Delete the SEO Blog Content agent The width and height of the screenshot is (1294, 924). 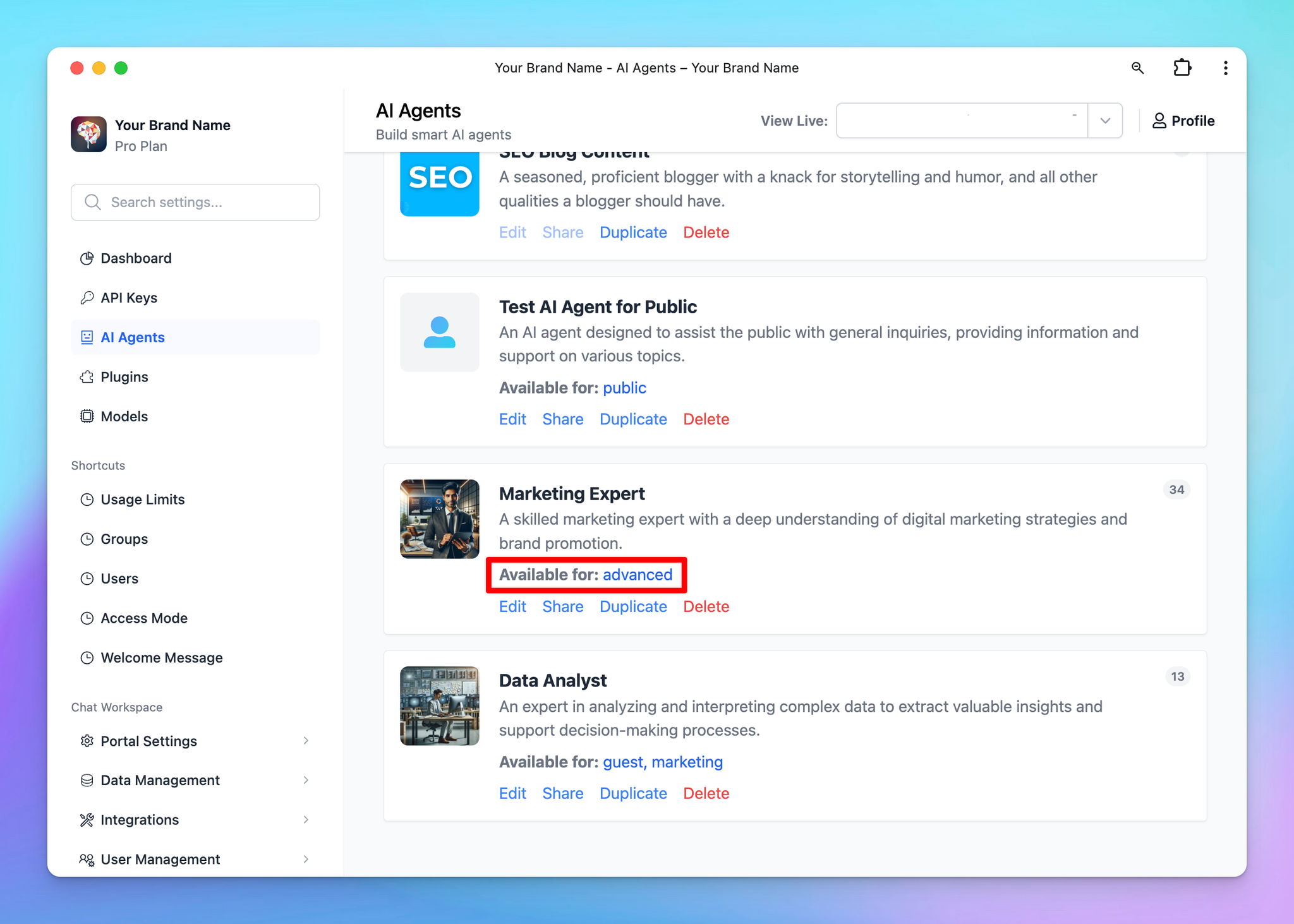point(706,232)
